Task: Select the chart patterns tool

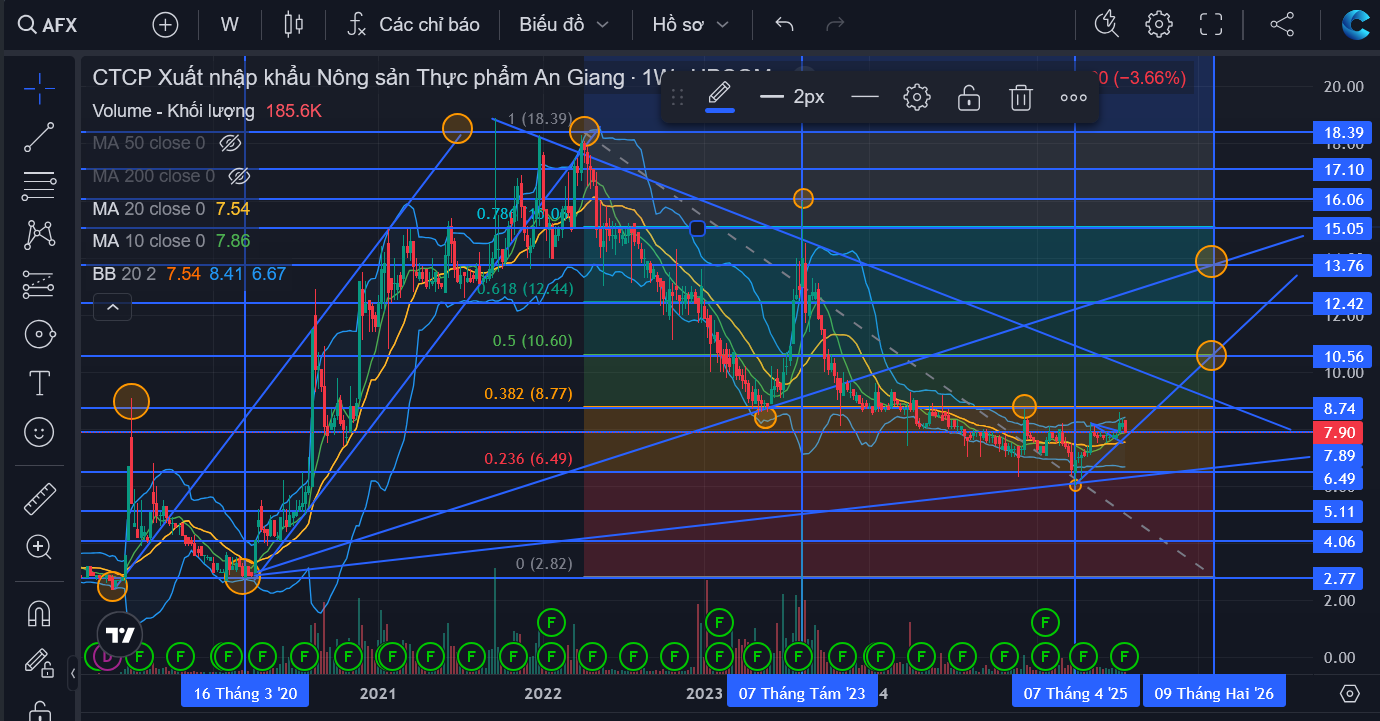Action: 39,235
